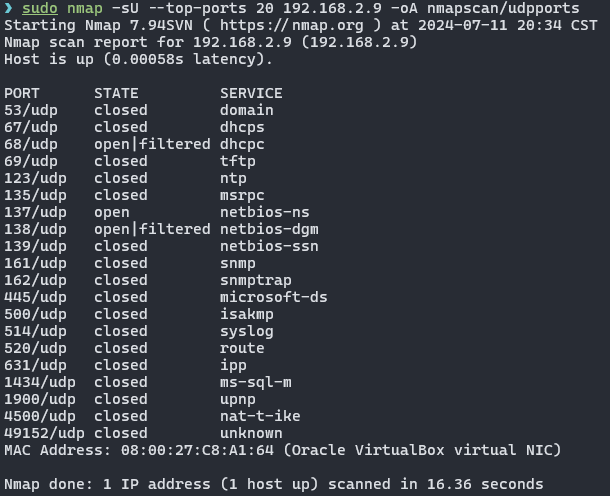Click the open|filtered state of 68/udp

click(152, 144)
